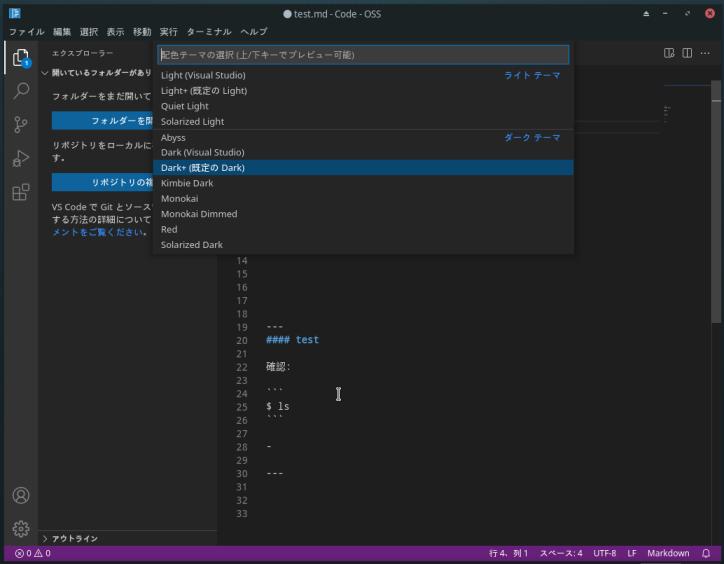This screenshot has width=724, height=564.
Task: Open the 実行 menu
Action: (169, 32)
